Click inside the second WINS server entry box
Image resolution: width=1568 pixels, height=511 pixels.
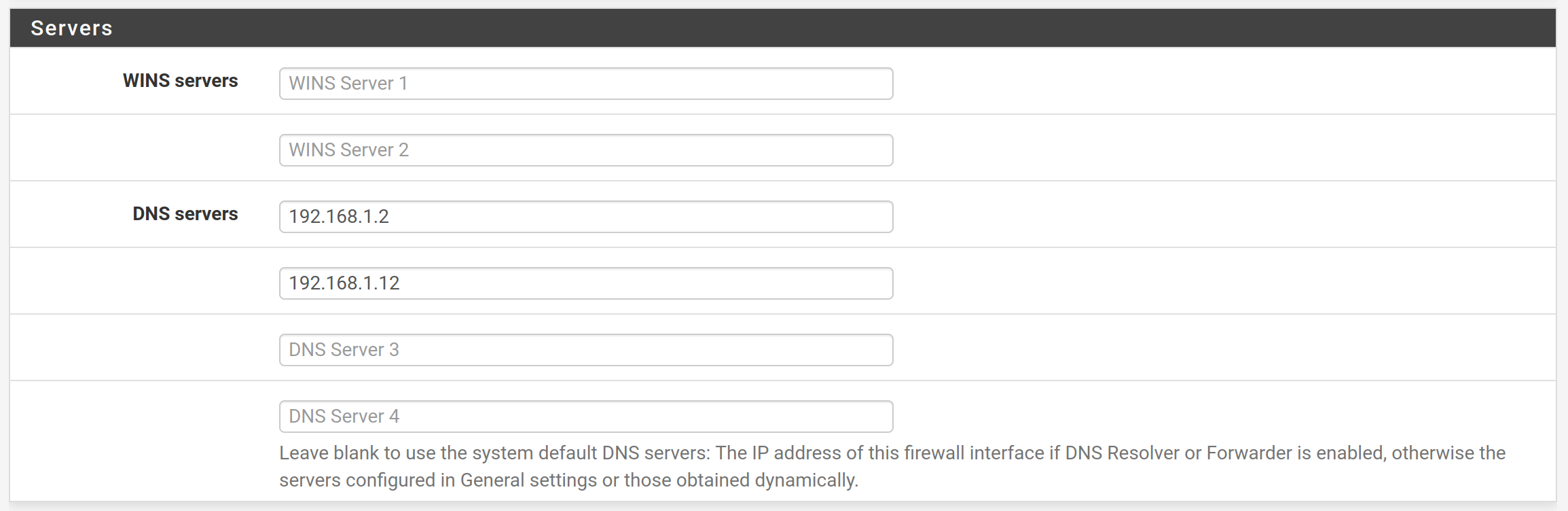(585, 149)
